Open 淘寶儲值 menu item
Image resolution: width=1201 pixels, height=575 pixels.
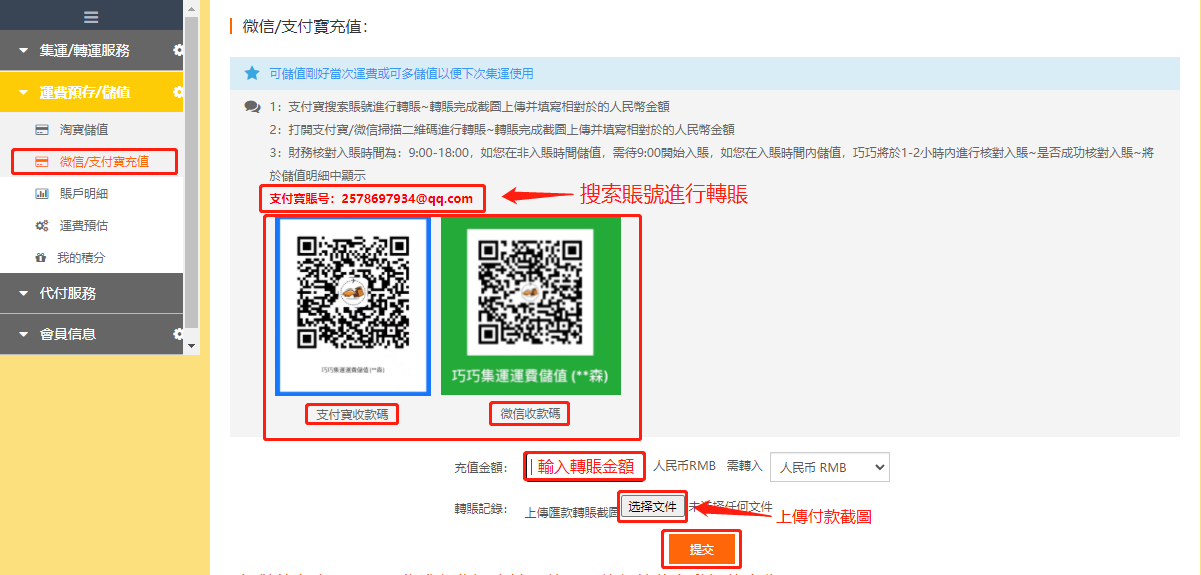[x=84, y=129]
